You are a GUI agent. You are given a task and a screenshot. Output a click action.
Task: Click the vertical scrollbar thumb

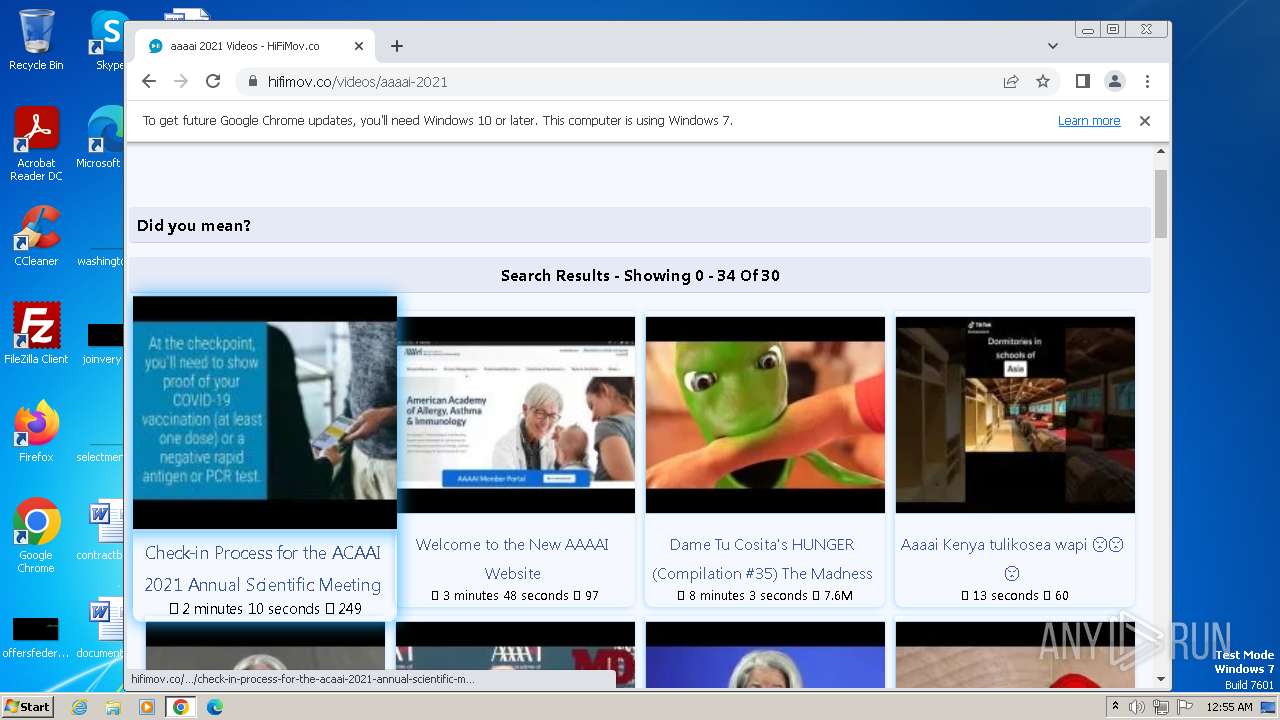coord(1161,204)
